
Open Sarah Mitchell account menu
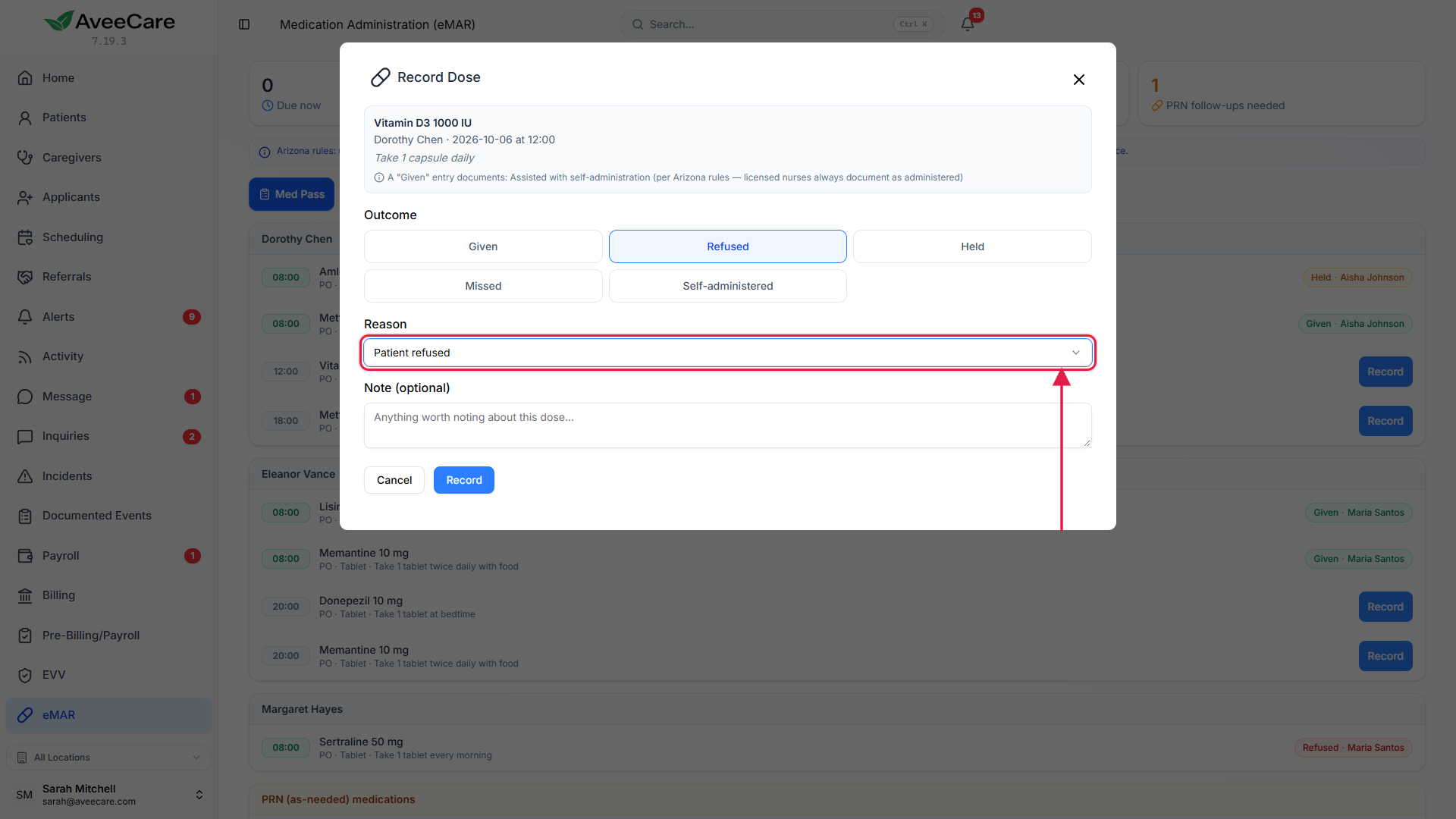[x=108, y=795]
